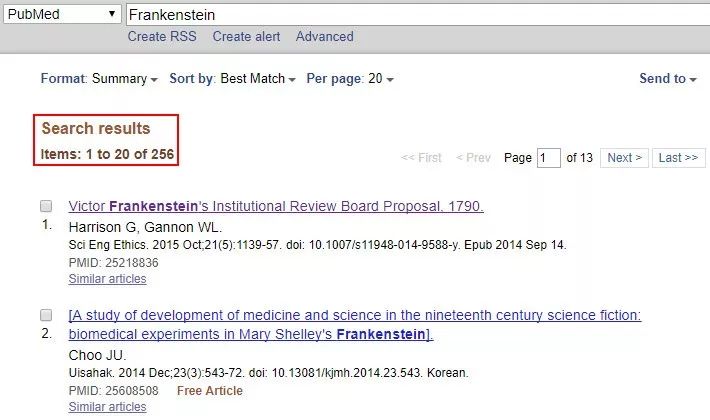The width and height of the screenshot is (710, 420).
Task: Open Victor Frankenstein's Institutional Review Board article
Action: pyautogui.click(x=276, y=207)
